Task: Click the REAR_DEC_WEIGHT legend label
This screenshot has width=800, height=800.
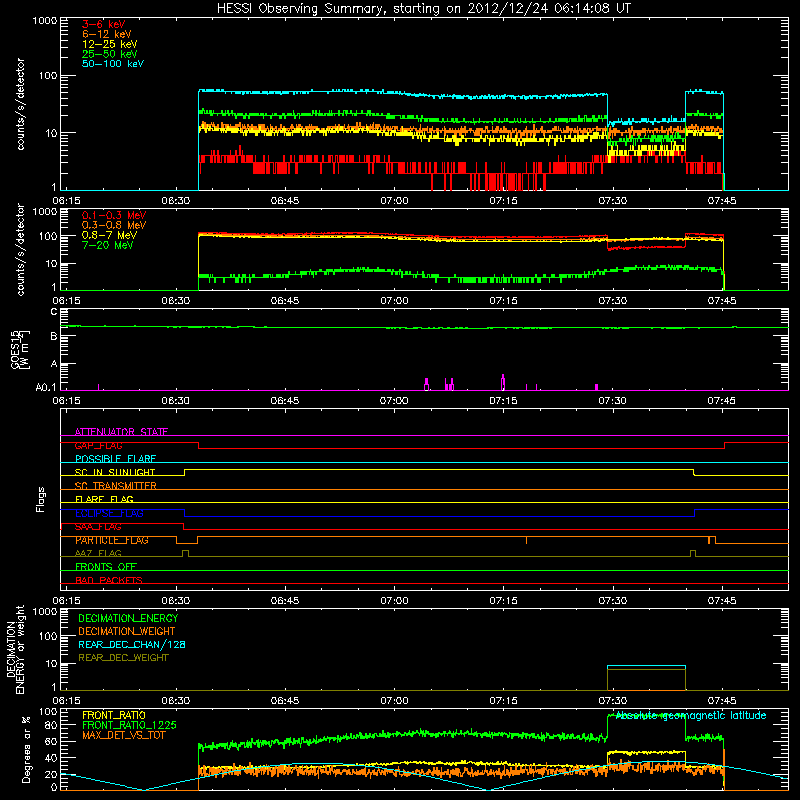Action: [123, 658]
